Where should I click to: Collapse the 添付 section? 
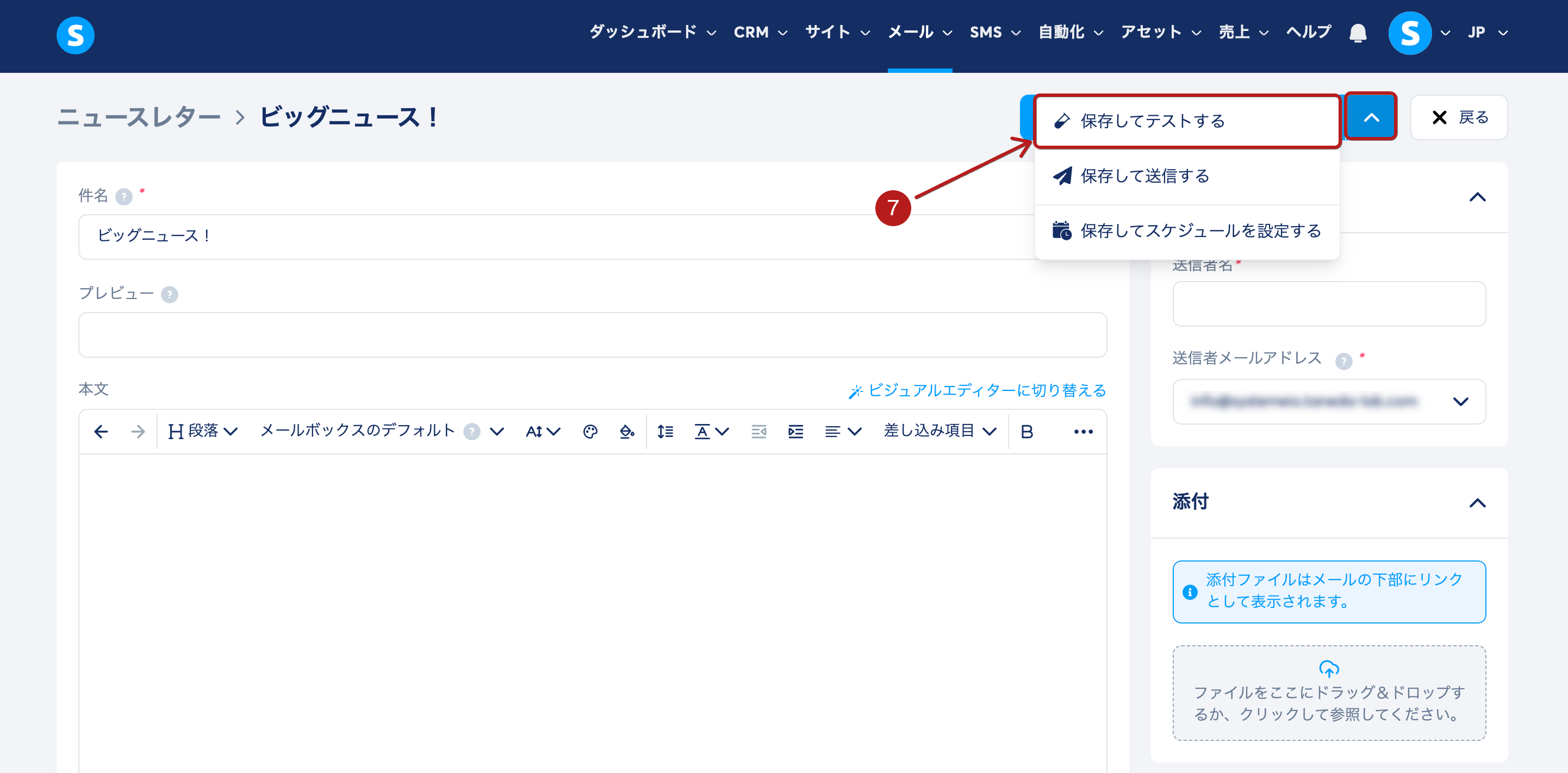coord(1477,503)
